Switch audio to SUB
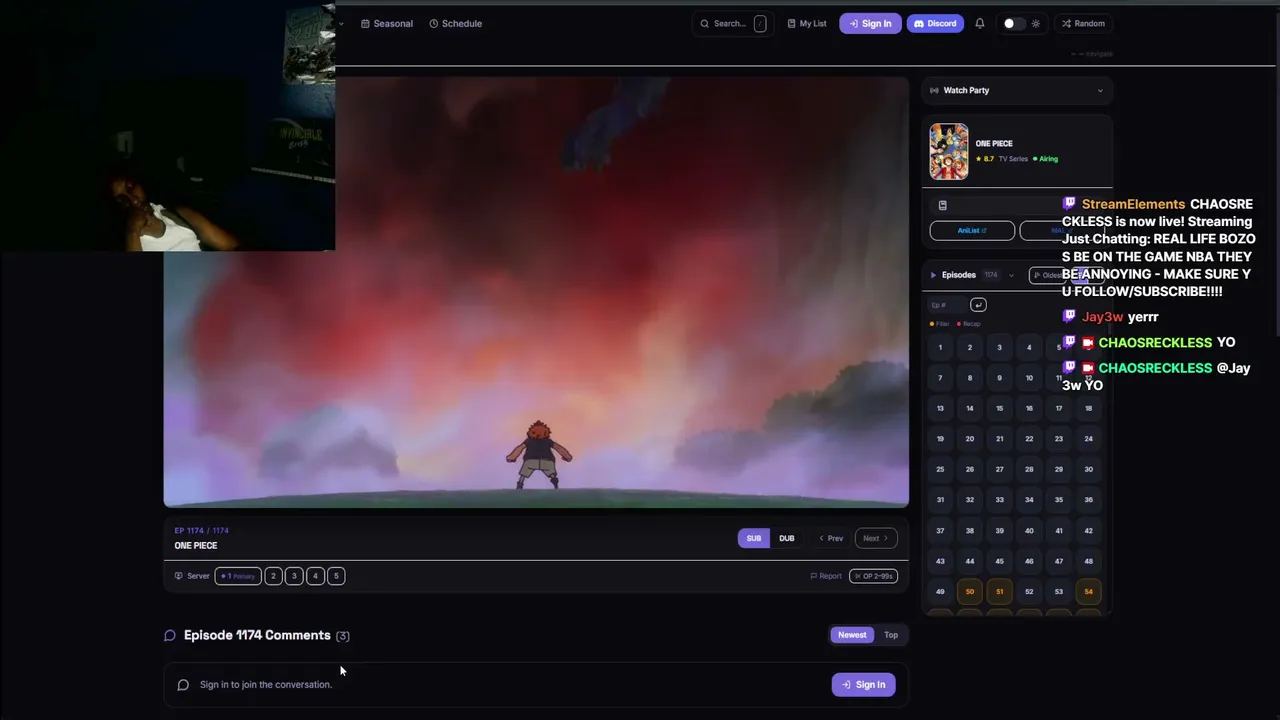This screenshot has height=720, width=1280. [754, 538]
